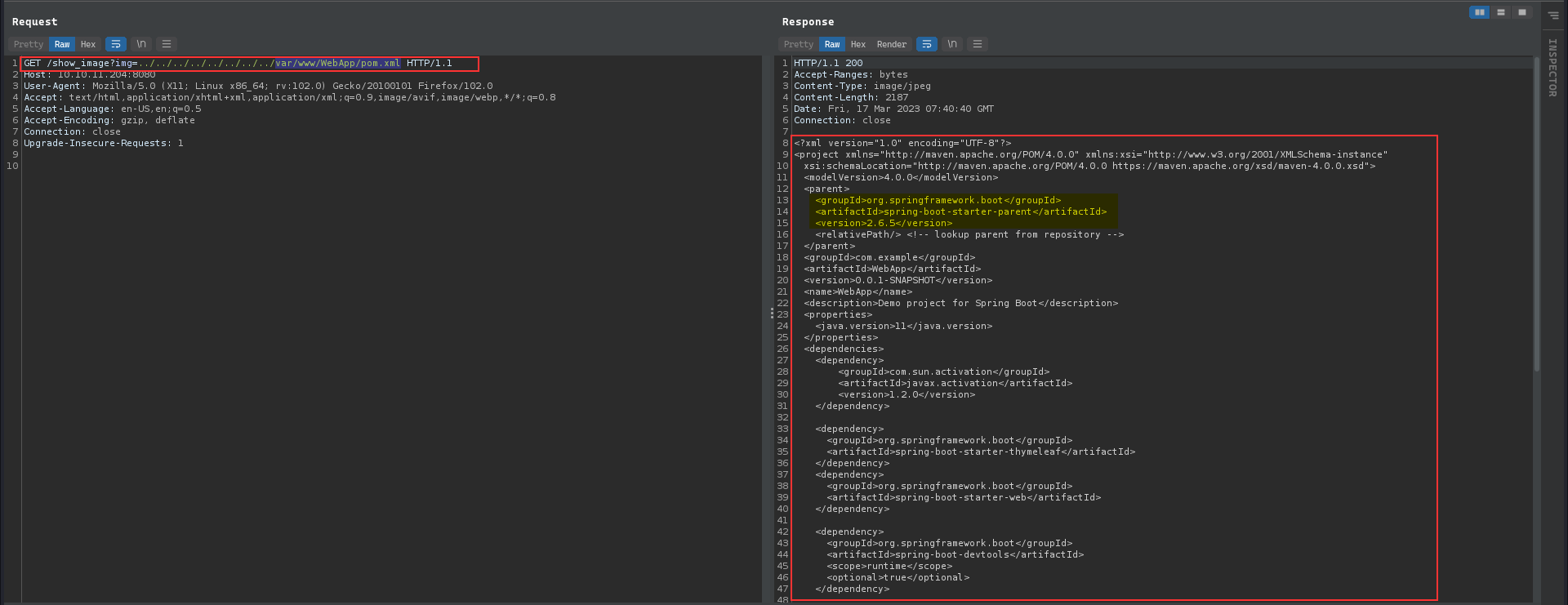
Task: Click the <optional>true</optional> line
Action: tap(898, 577)
